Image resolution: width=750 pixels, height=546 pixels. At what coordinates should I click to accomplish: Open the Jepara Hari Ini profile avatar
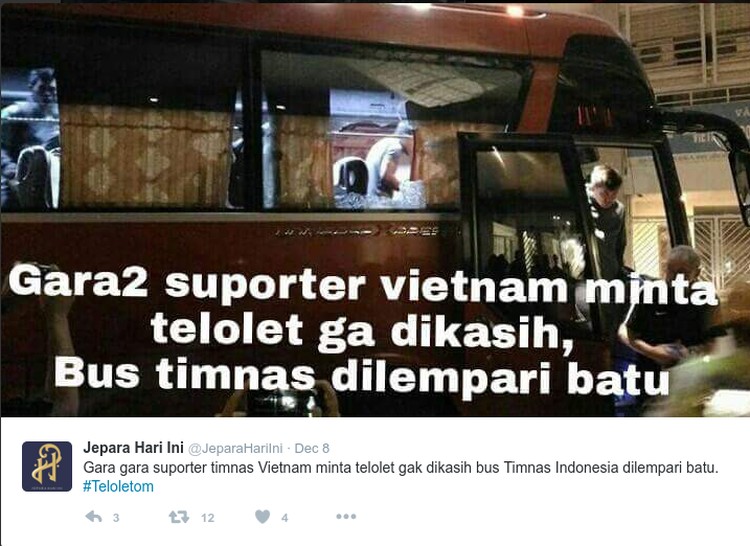pos(47,467)
